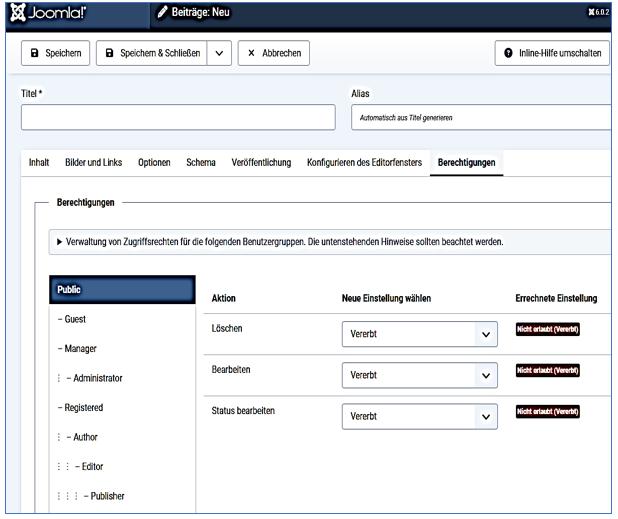Open the Status bearbeiten permission dropdown
This screenshot has height=519, width=618.
[x=418, y=416]
